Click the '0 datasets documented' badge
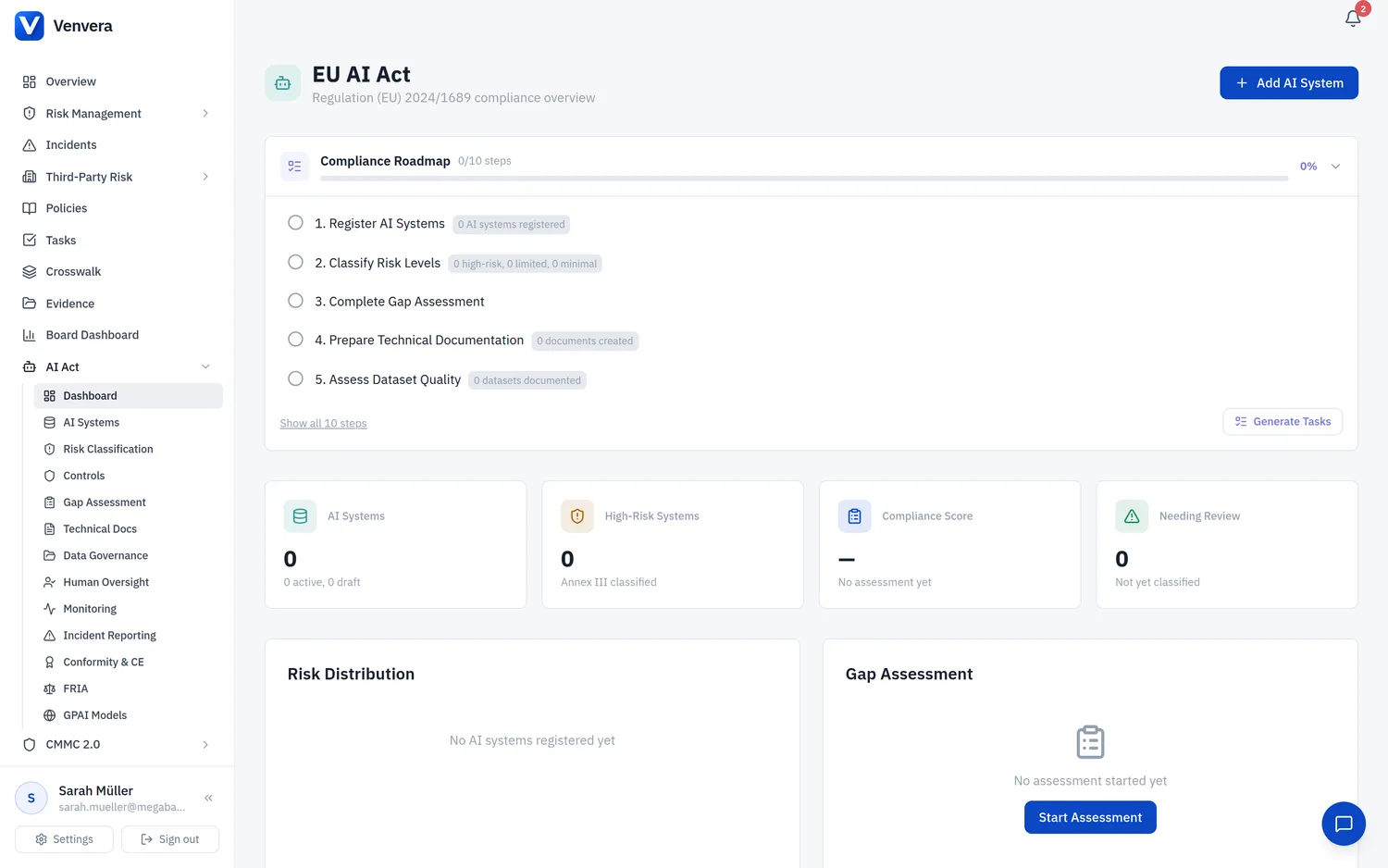Image resolution: width=1388 pixels, height=868 pixels. click(x=527, y=380)
